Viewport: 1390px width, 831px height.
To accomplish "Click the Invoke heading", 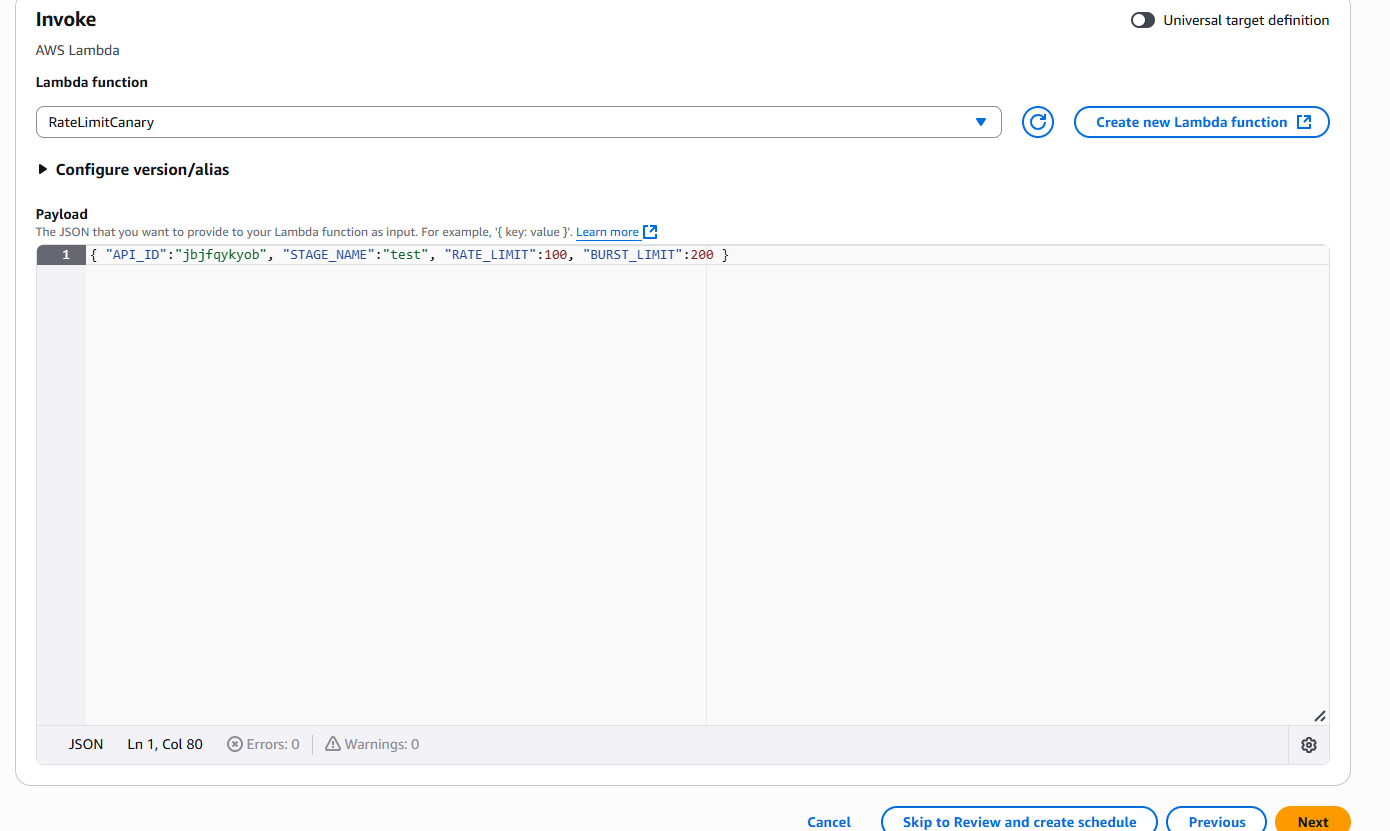I will (x=66, y=19).
